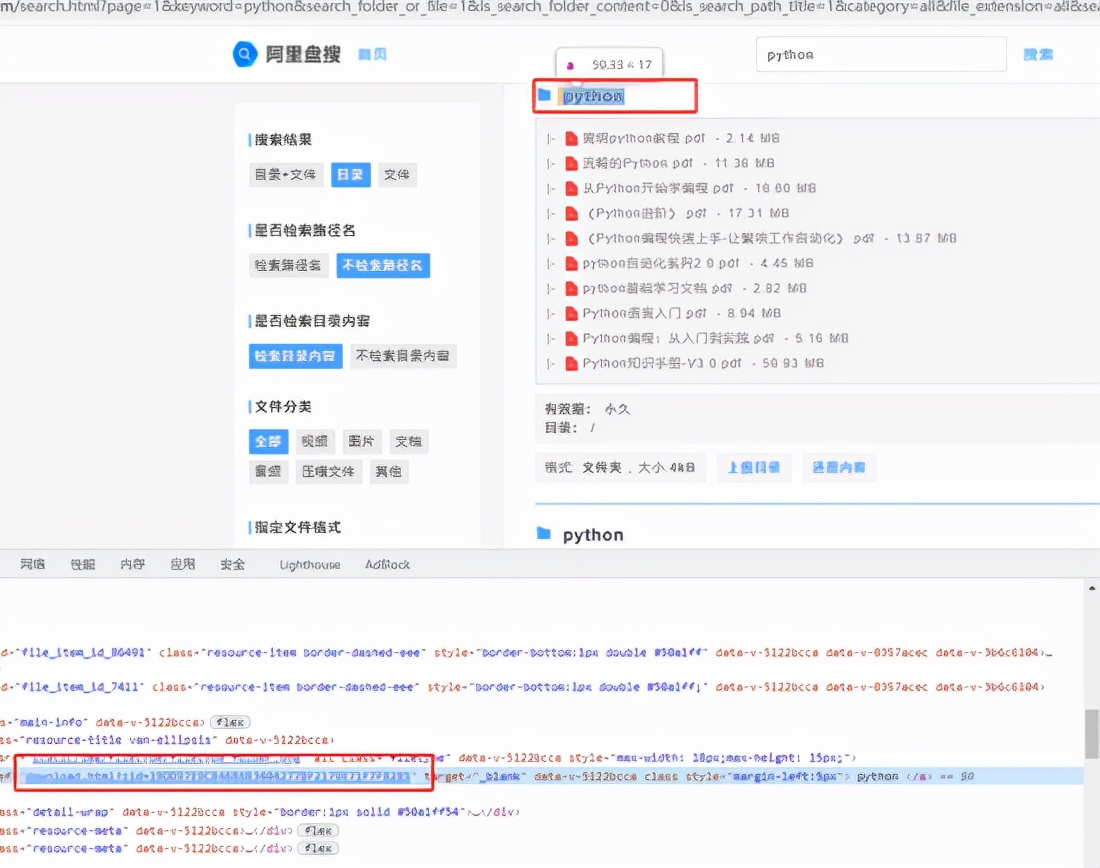Click the 阿里盘搜 magnifier logo icon
1100x868 pixels.
click(x=245, y=54)
